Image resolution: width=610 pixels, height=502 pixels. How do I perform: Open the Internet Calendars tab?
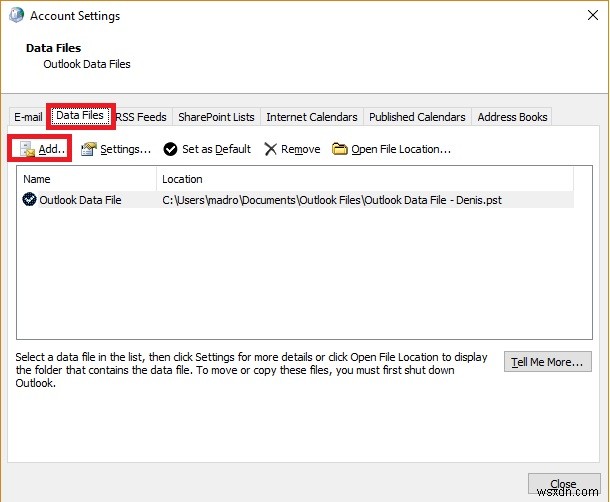click(312, 117)
